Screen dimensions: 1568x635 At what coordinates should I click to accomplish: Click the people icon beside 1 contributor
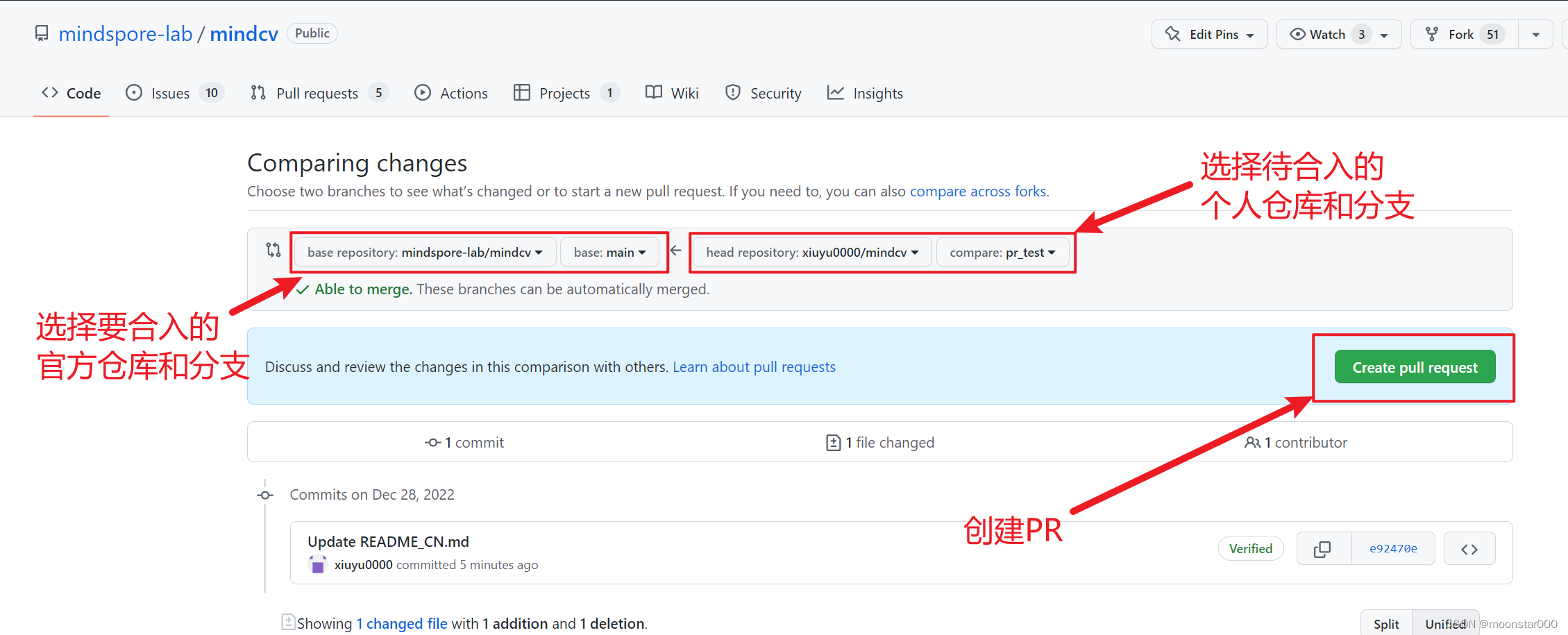(x=1252, y=442)
